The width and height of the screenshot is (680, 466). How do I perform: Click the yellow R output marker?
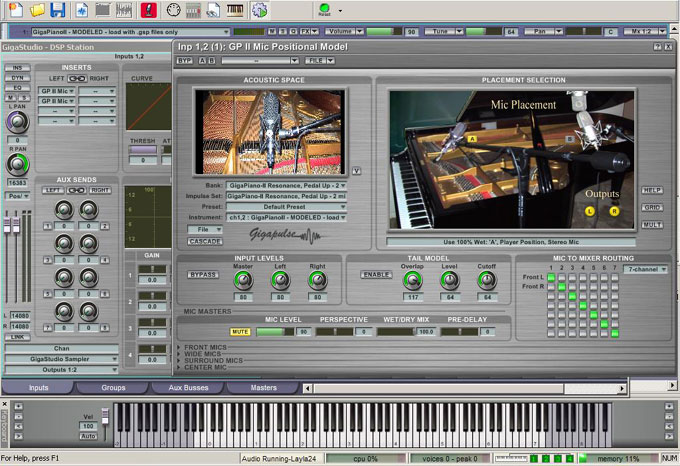click(614, 211)
